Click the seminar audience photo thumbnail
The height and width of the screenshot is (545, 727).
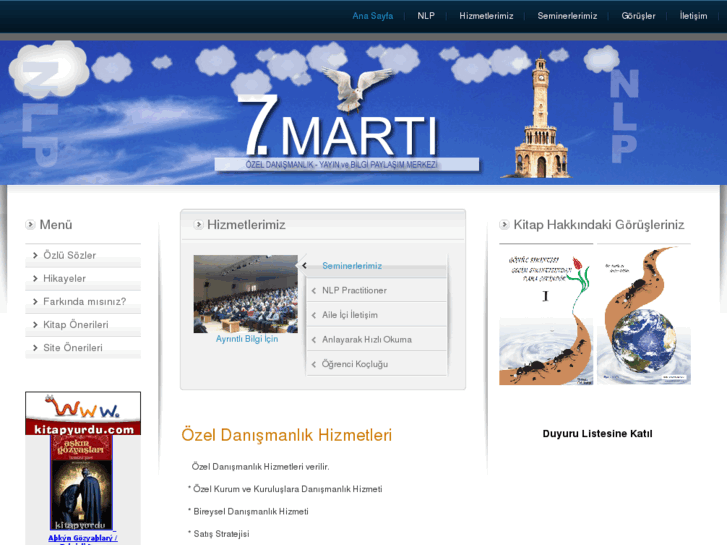point(246,294)
